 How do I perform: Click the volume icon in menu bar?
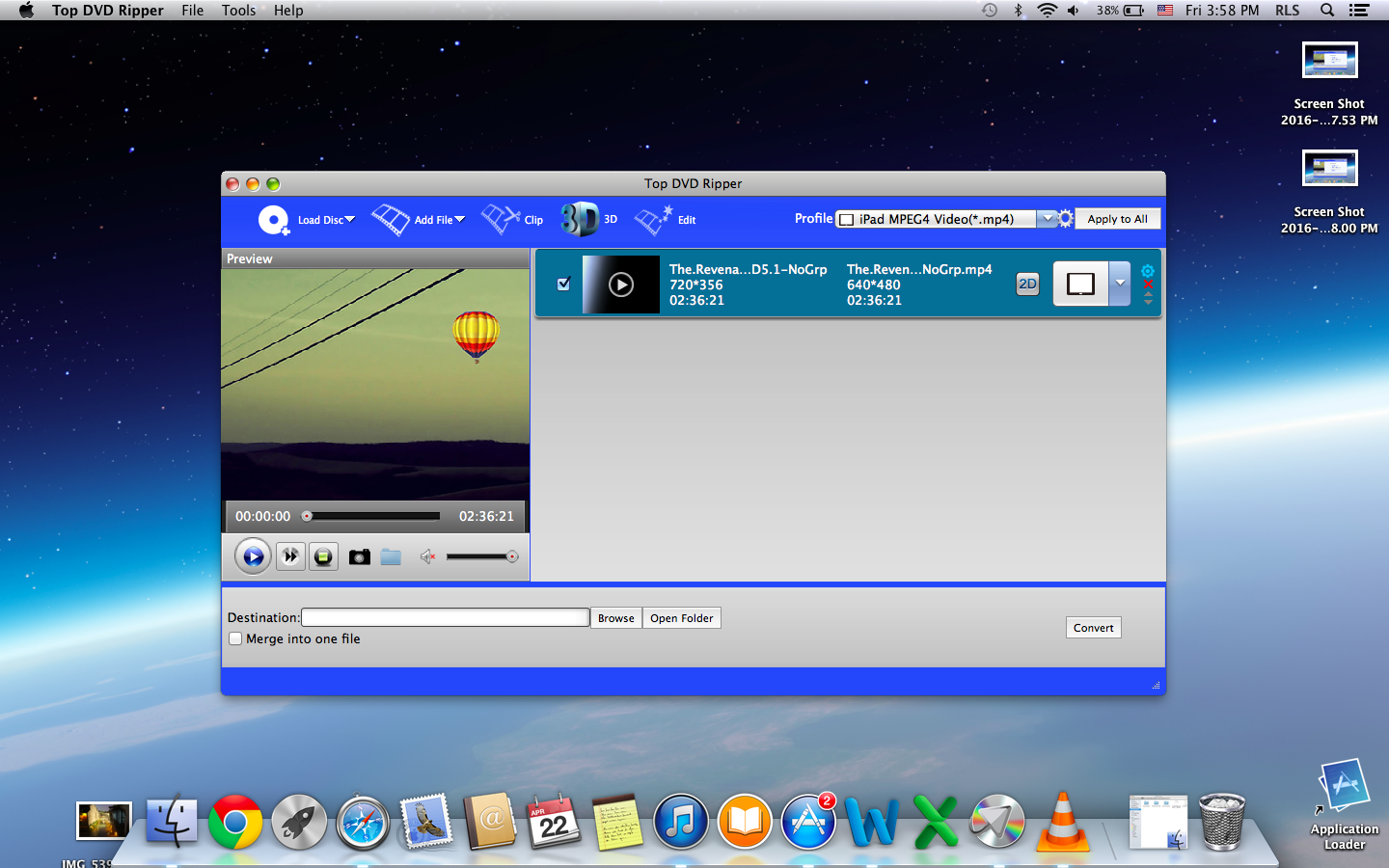coord(1074,11)
